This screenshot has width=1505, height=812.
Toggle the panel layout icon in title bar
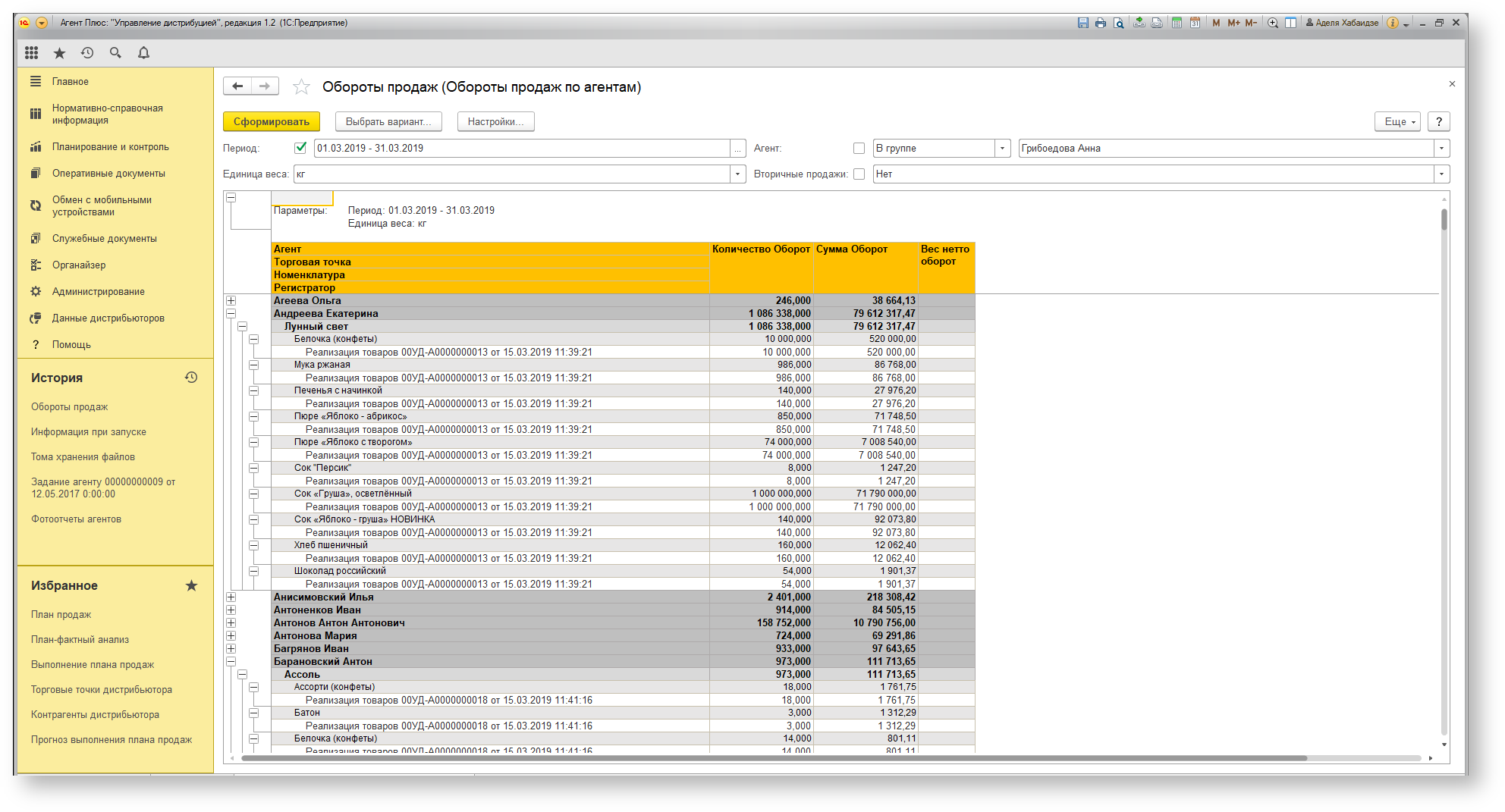(1290, 23)
